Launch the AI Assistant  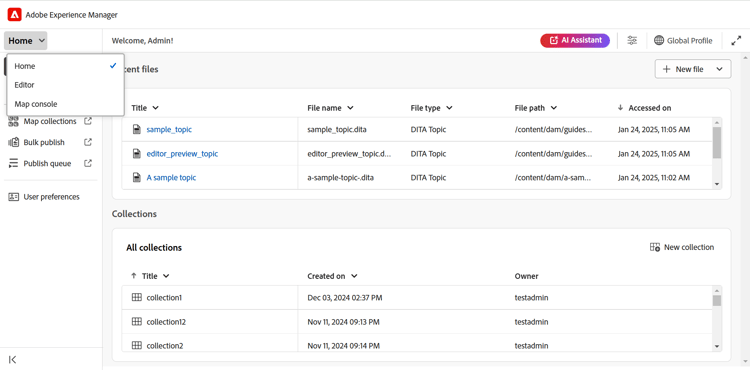(x=575, y=41)
